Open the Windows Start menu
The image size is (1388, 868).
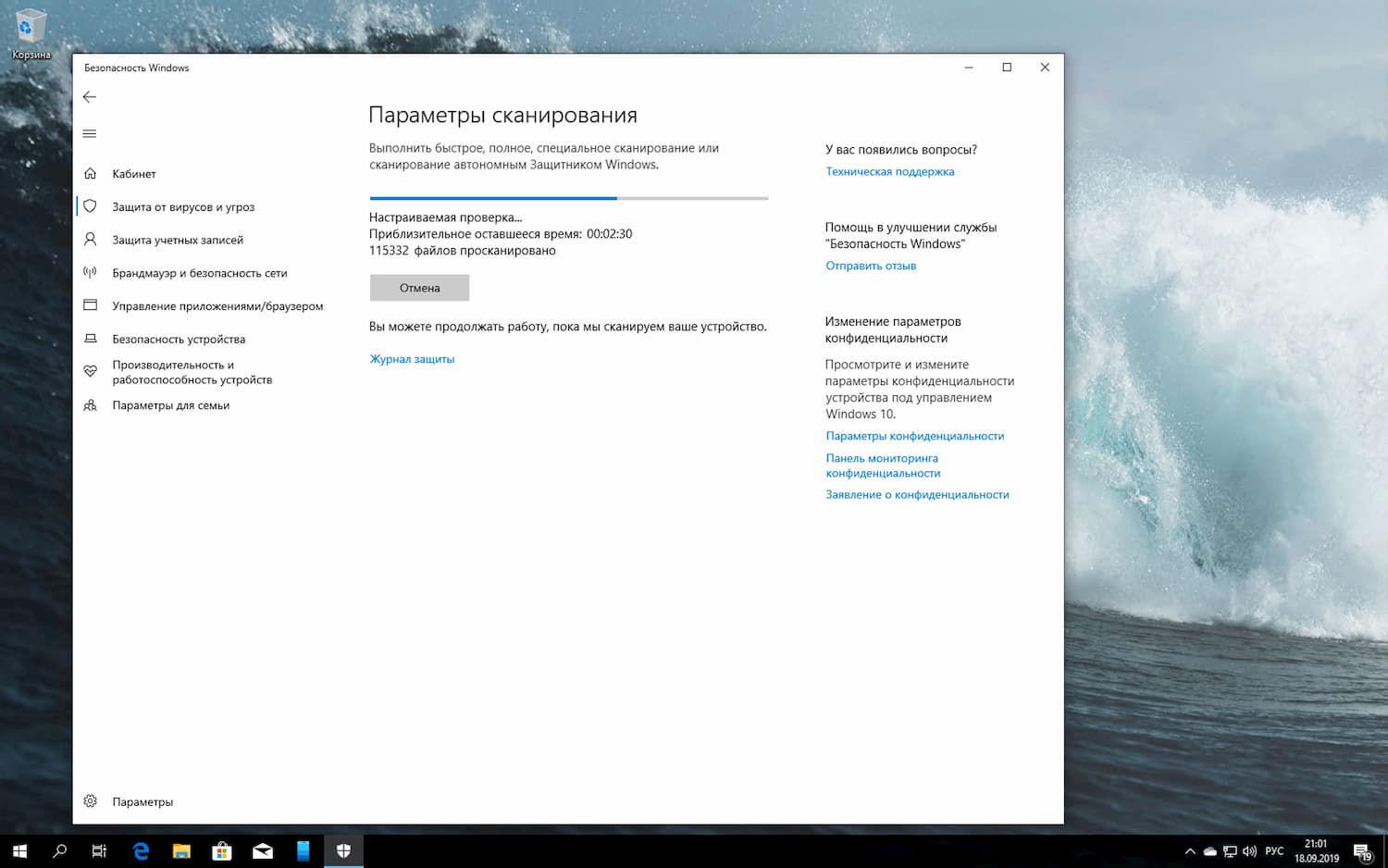point(18,849)
